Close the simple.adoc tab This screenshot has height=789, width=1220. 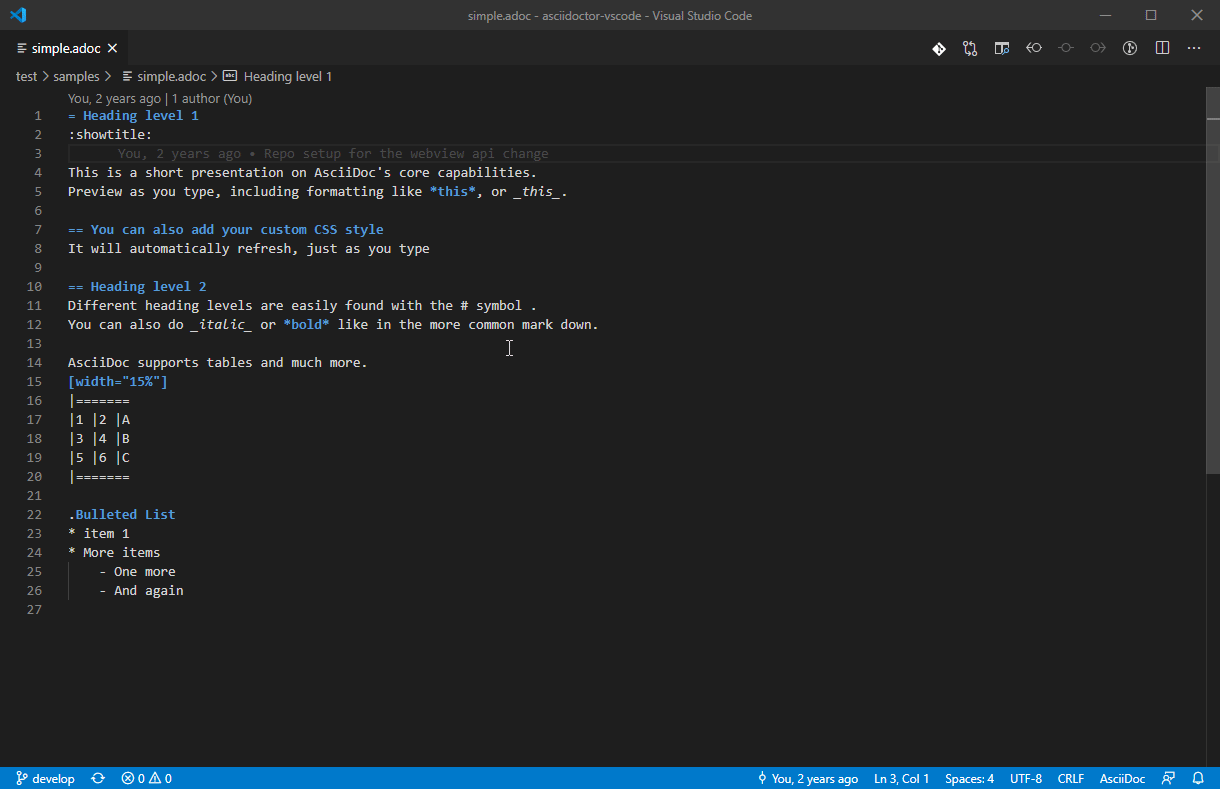[x=113, y=48]
